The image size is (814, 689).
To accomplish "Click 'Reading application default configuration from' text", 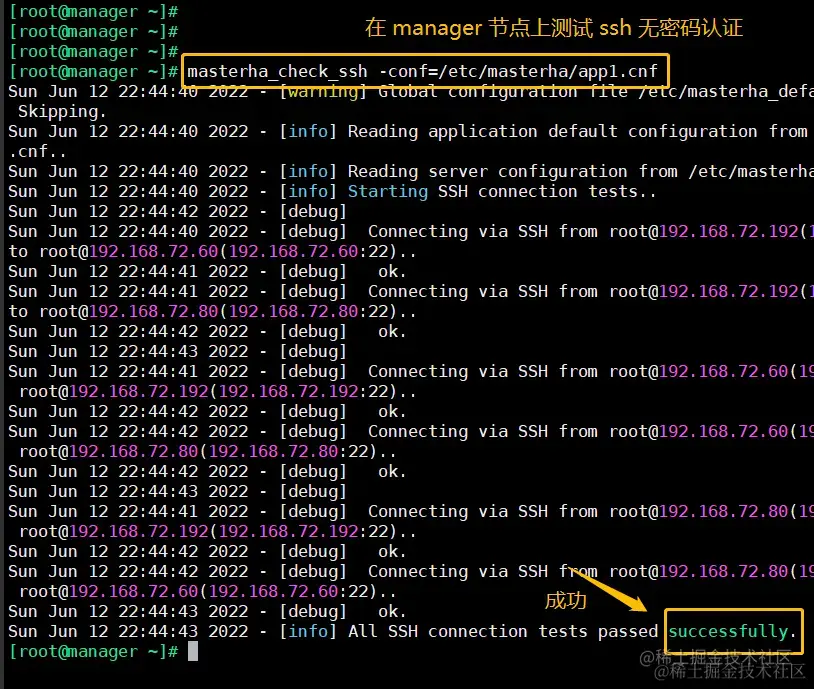I will (577, 131).
